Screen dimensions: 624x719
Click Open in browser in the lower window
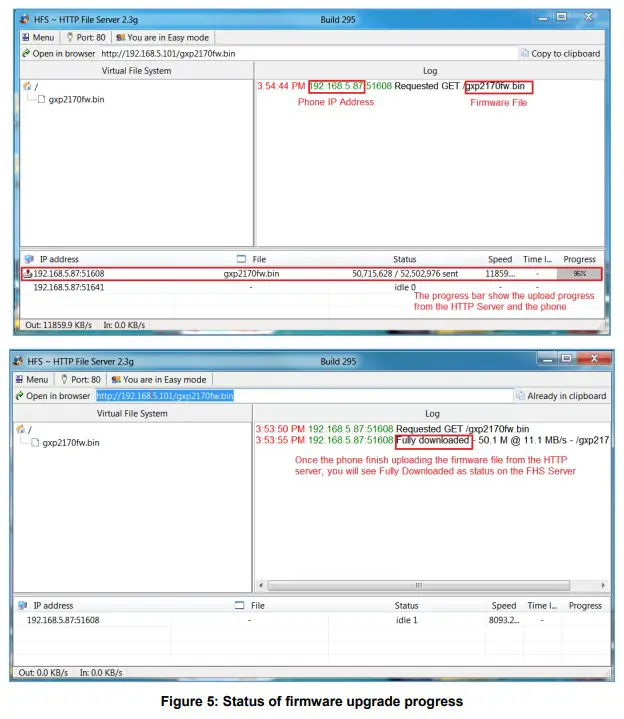[52, 396]
